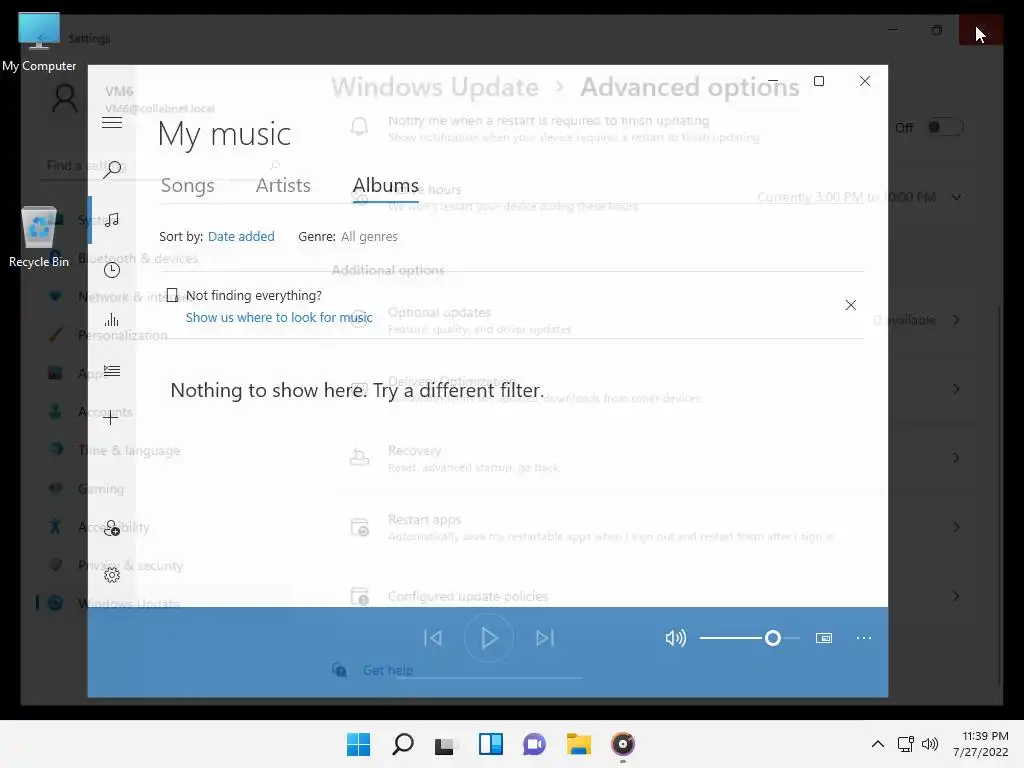The width and height of the screenshot is (1024, 768).
Task: Open Chat icon on taskbar
Action: pyautogui.click(x=534, y=744)
